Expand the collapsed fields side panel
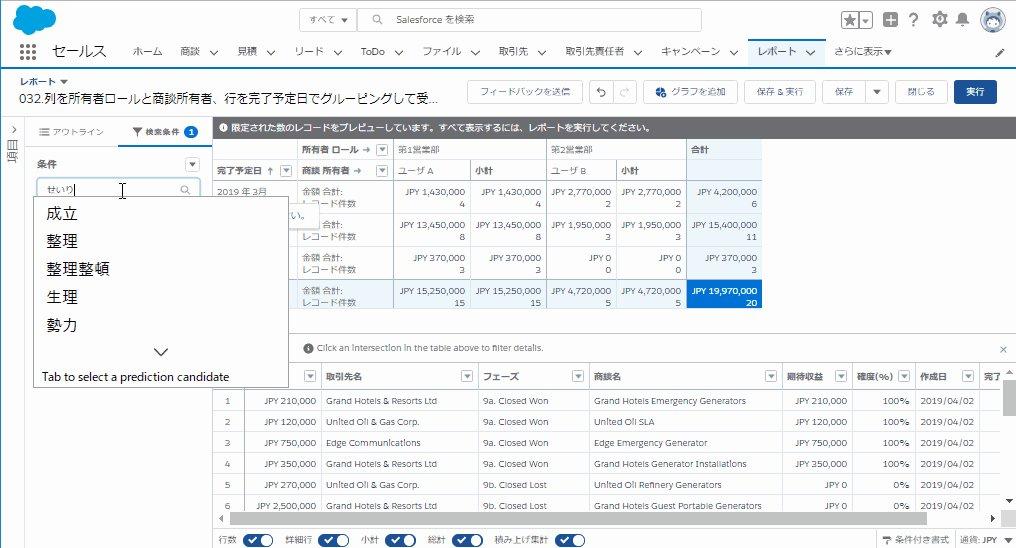The width and height of the screenshot is (1016, 548). pyautogui.click(x=13, y=130)
